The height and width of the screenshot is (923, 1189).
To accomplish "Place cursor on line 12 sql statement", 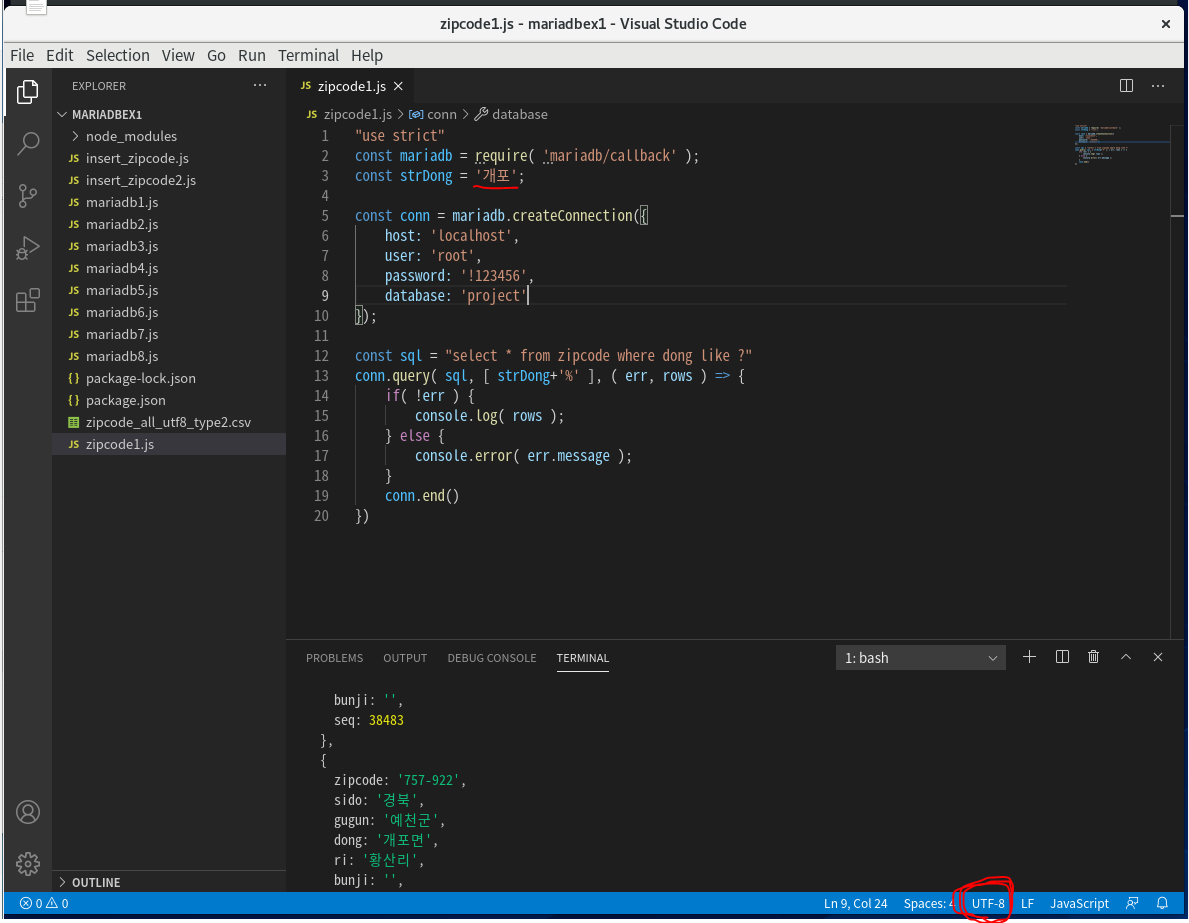I will point(554,356).
